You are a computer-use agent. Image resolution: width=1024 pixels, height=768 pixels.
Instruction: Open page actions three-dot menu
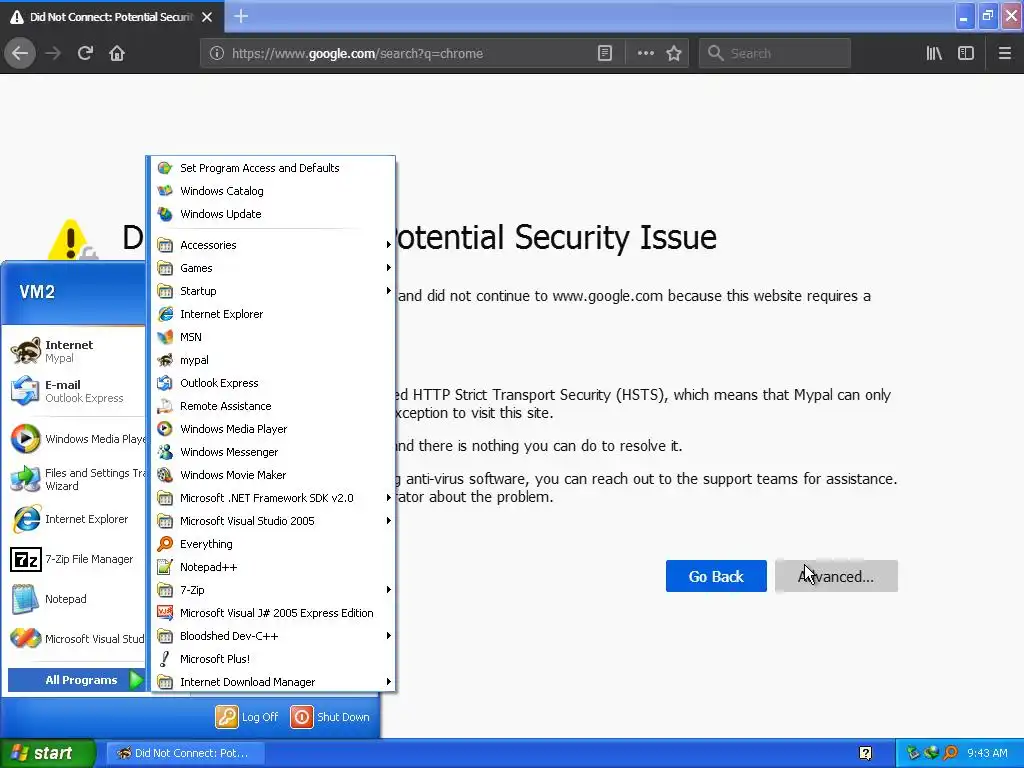tap(645, 54)
